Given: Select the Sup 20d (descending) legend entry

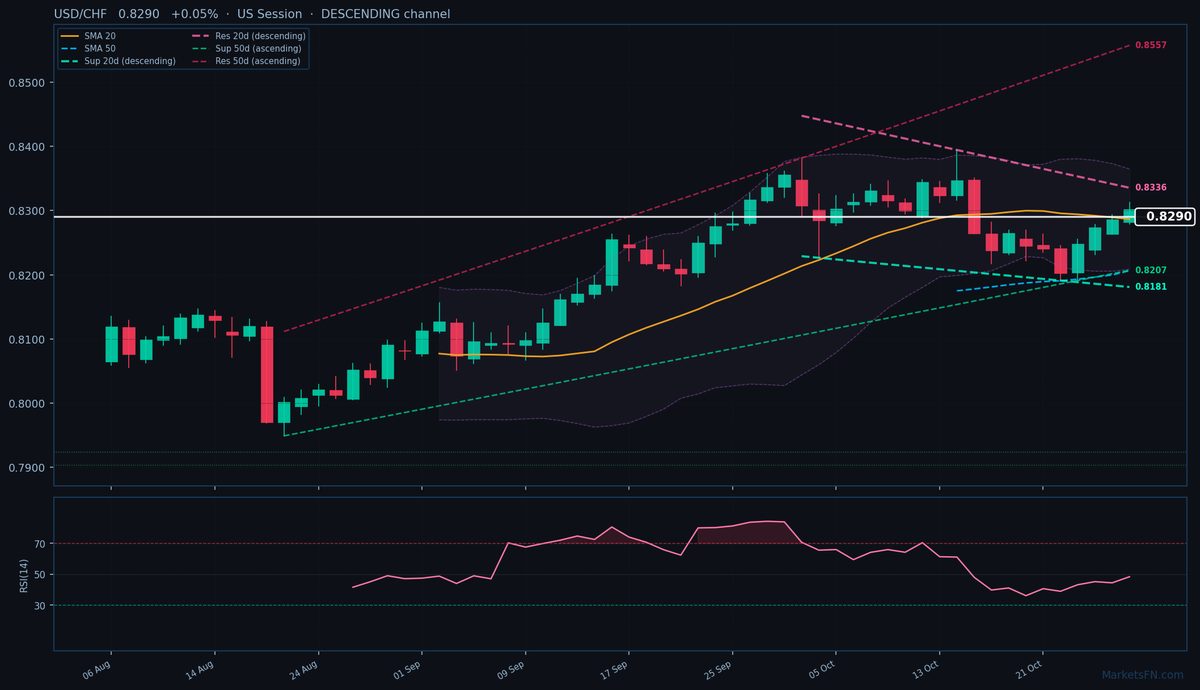Looking at the screenshot, I should [118, 61].
